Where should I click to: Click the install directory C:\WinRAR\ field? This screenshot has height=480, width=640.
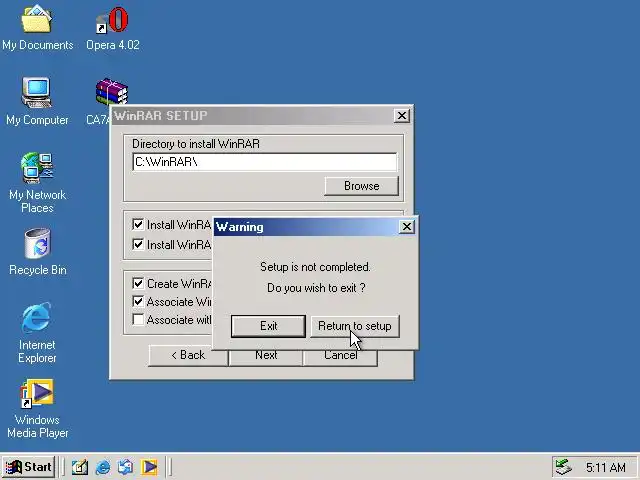[264, 162]
